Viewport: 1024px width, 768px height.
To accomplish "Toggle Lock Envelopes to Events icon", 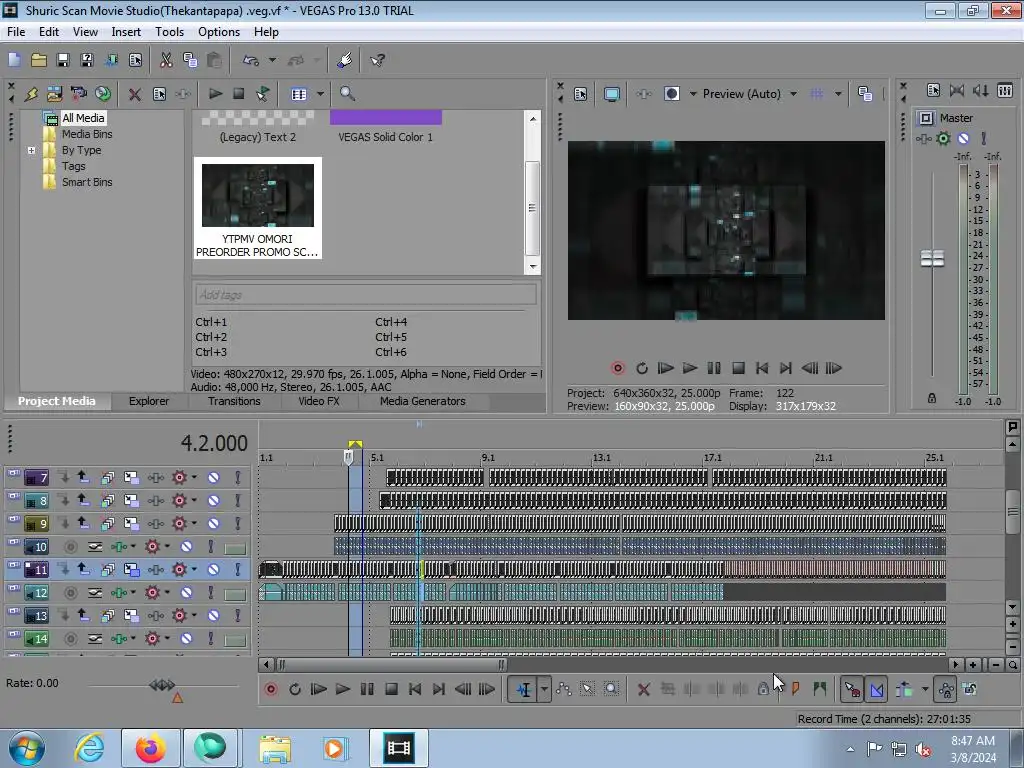I will [946, 689].
